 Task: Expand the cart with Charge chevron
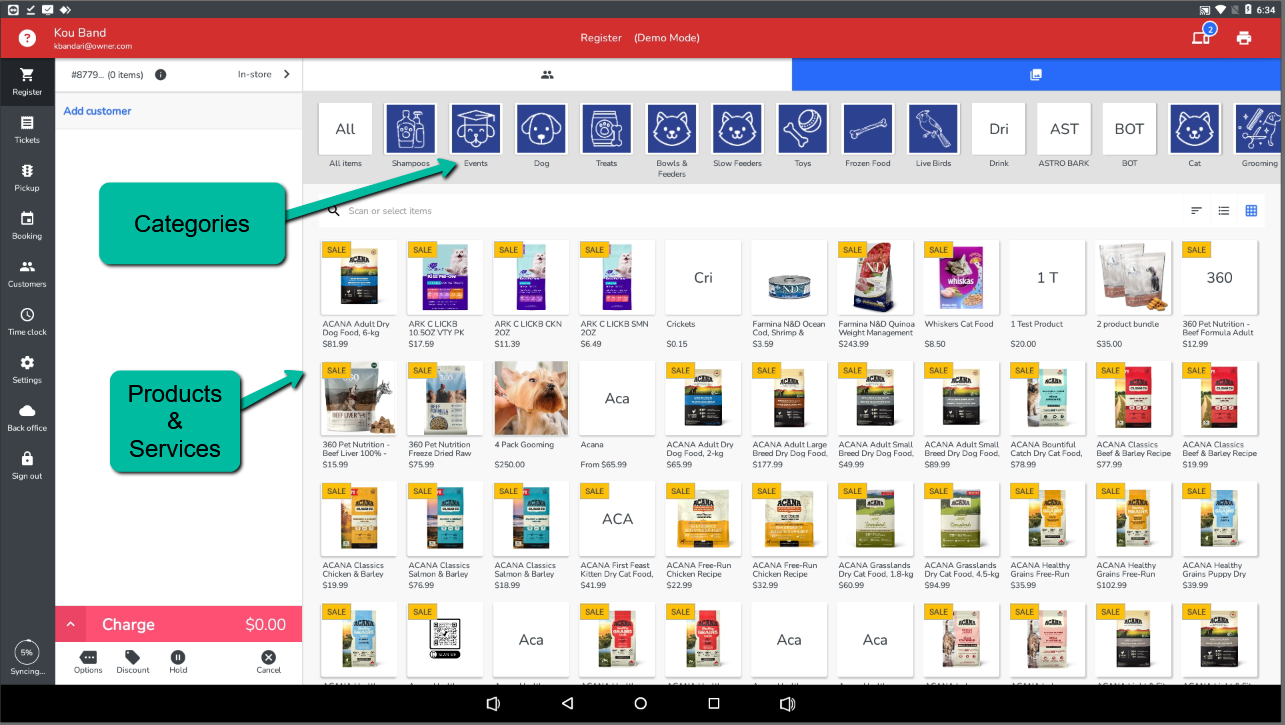70,625
